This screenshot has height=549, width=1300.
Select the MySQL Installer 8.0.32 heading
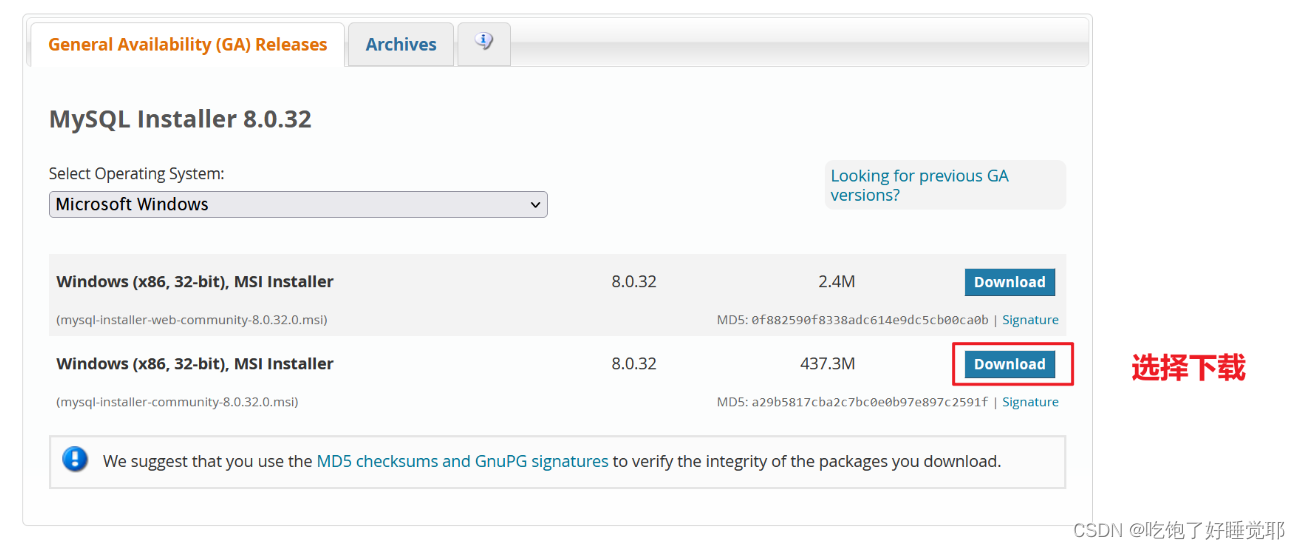180,119
